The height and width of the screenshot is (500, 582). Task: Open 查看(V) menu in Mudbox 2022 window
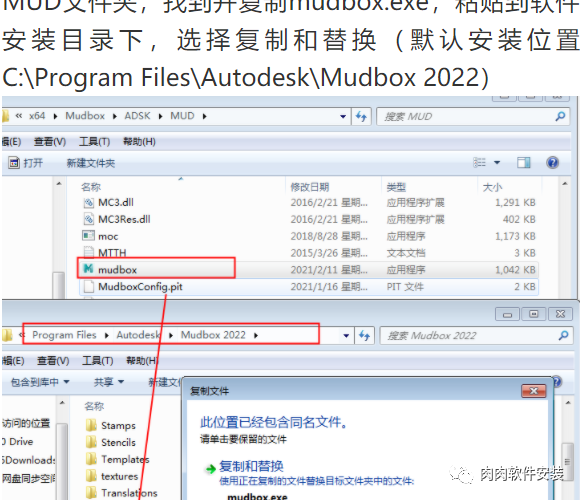point(53,361)
